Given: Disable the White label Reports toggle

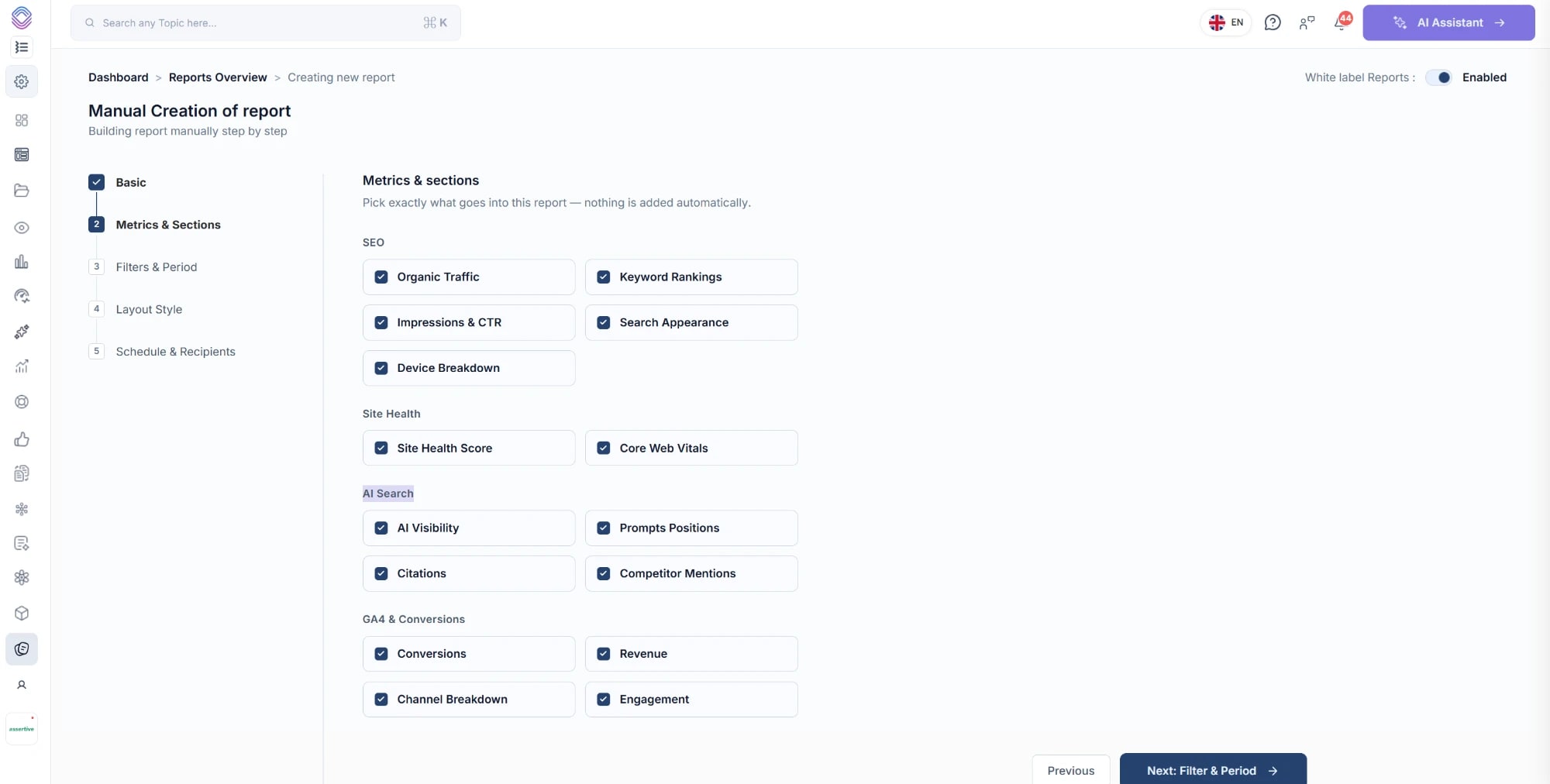Looking at the screenshot, I should pyautogui.click(x=1440, y=77).
